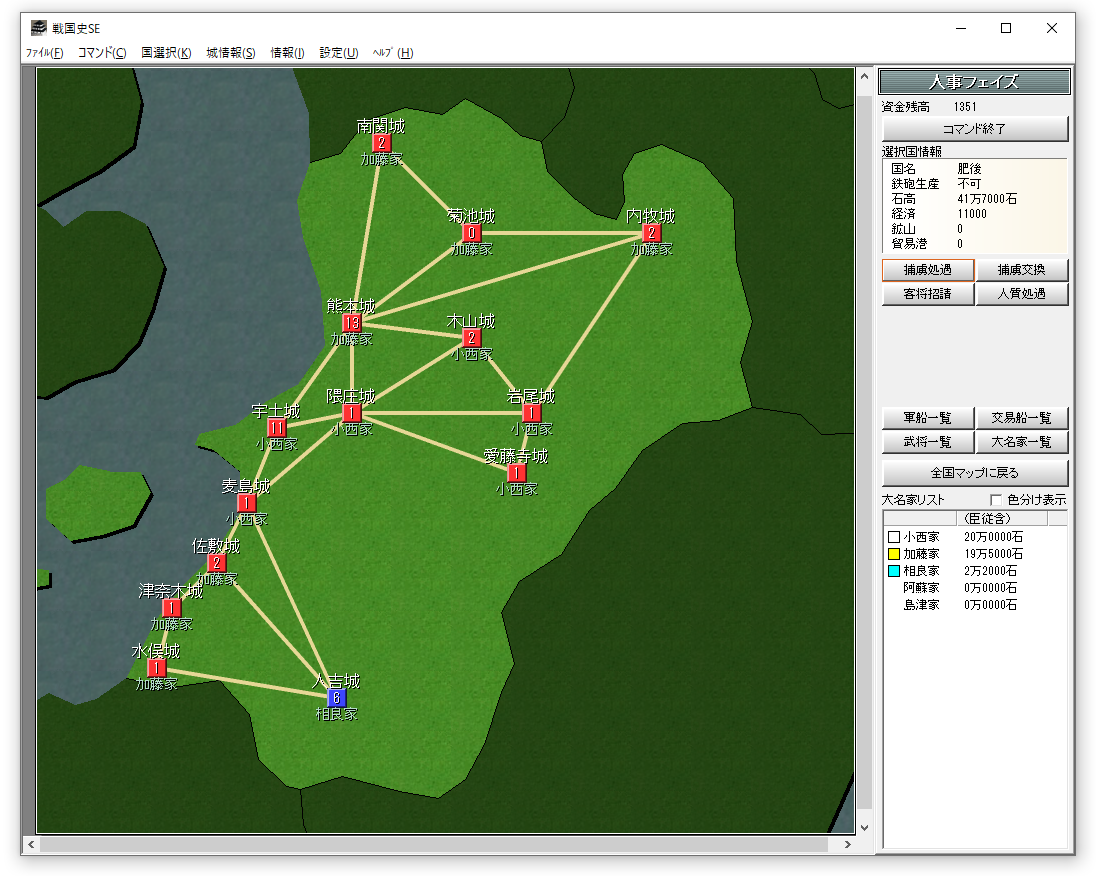Click the 南関城 castle marker
The width and height of the screenshot is (1096, 876).
click(x=380, y=143)
